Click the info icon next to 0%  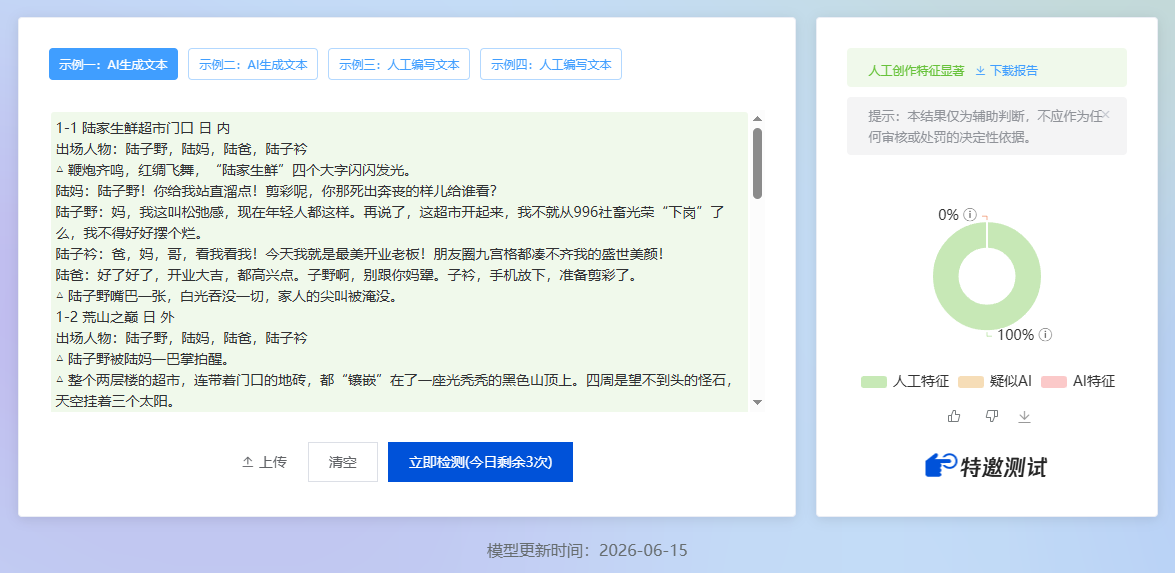[x=970, y=215]
